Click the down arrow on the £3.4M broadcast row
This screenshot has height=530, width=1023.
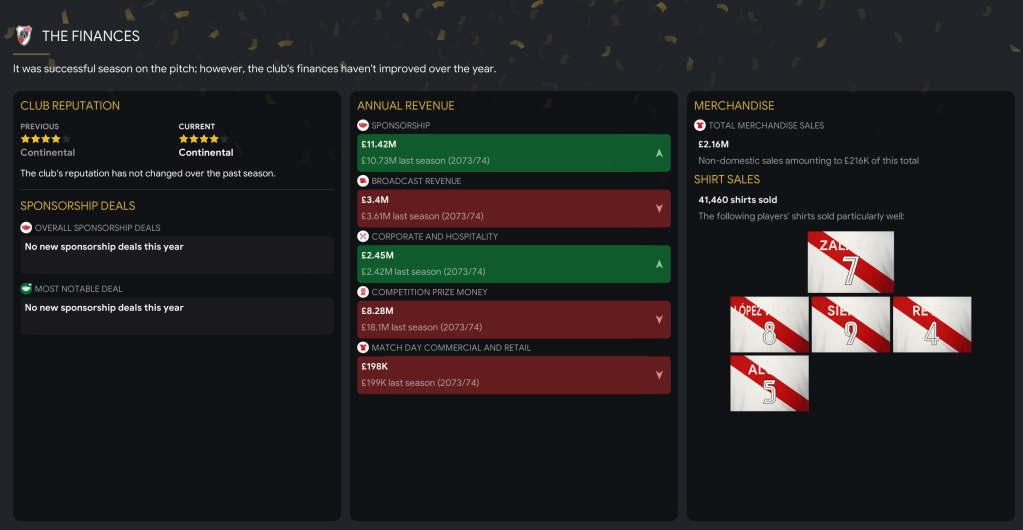(x=659, y=209)
